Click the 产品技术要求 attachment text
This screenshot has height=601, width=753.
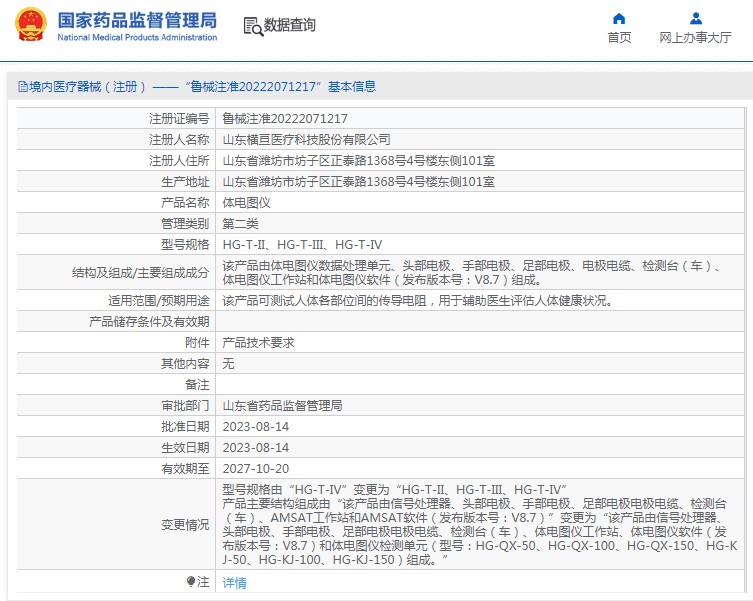258,342
